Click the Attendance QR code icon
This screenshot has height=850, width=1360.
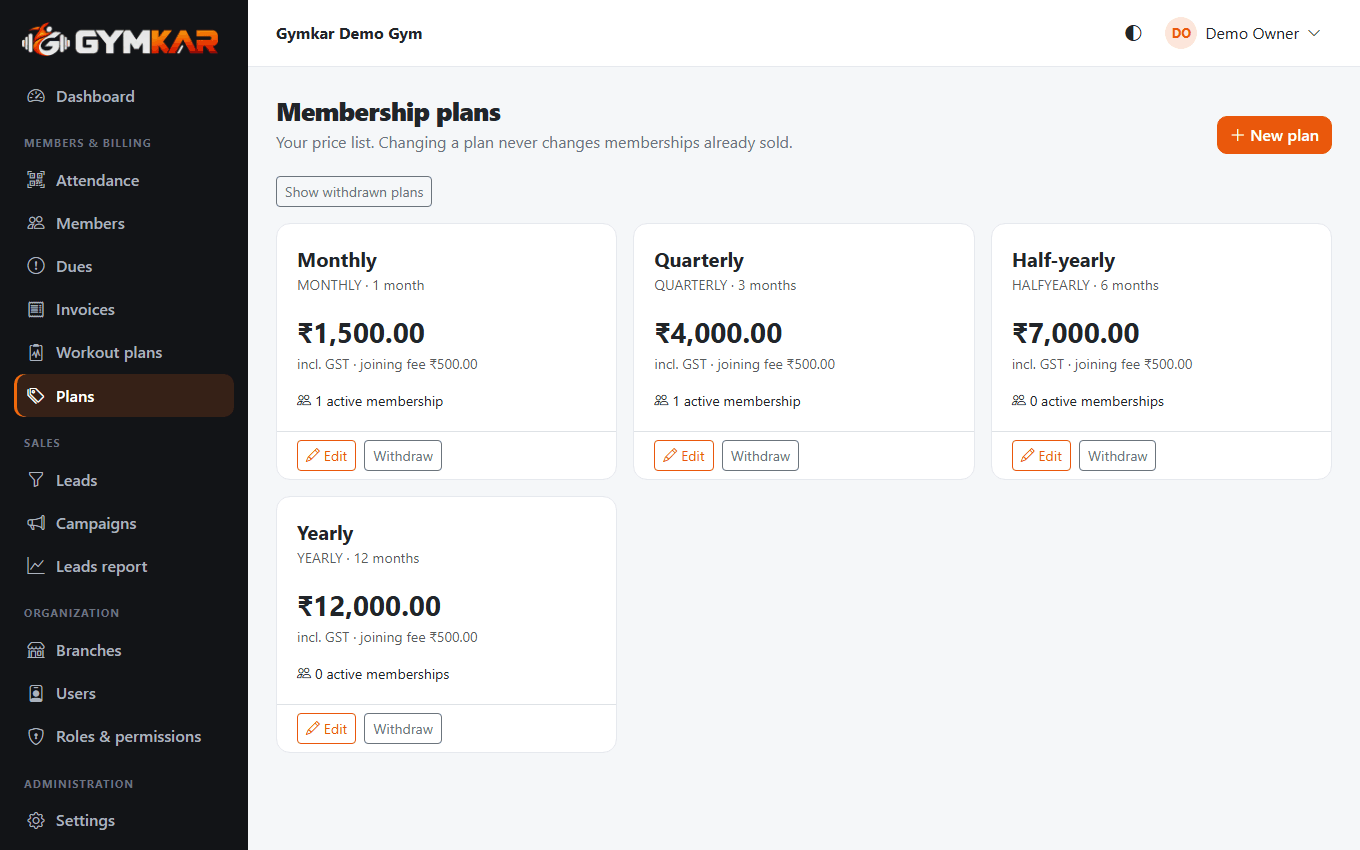pyautogui.click(x=36, y=180)
